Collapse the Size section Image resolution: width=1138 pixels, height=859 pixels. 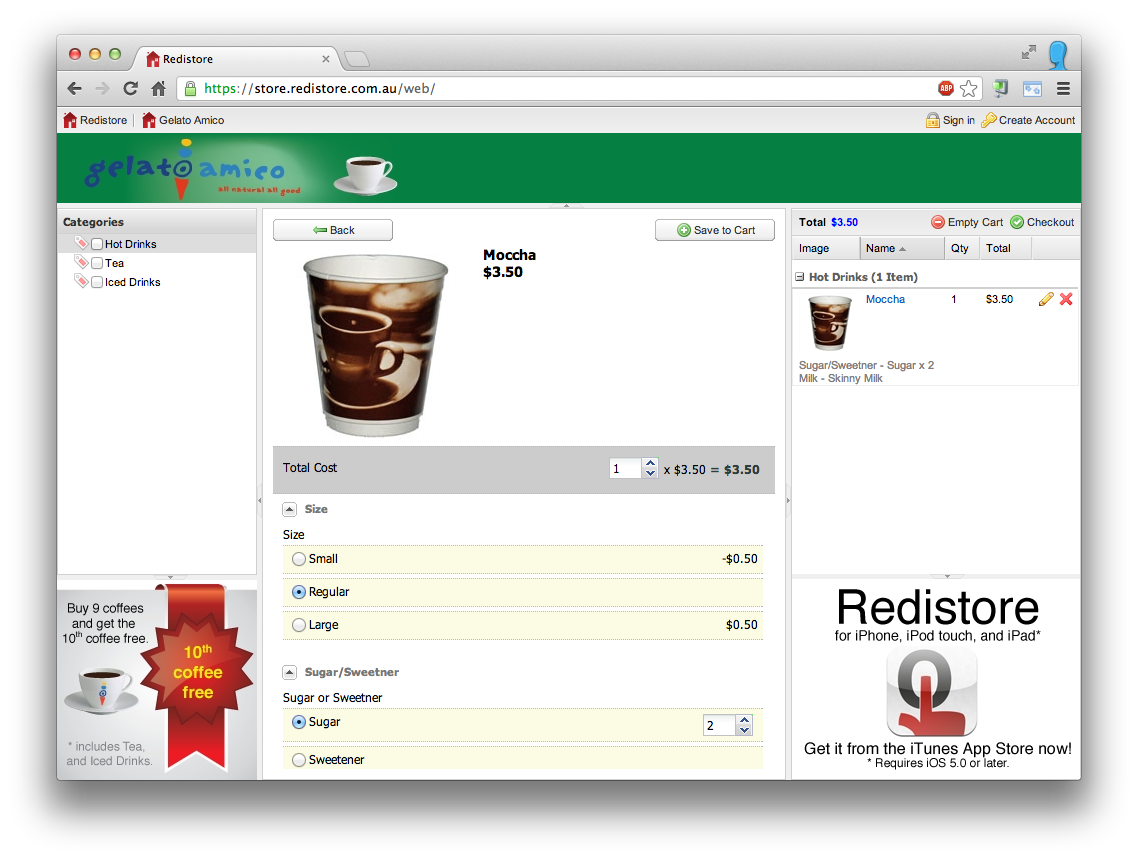(290, 509)
